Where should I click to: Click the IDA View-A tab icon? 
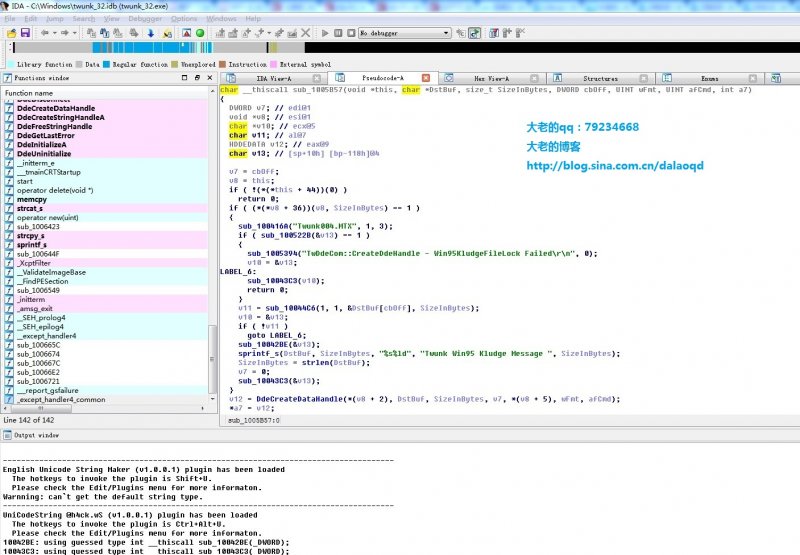click(x=231, y=78)
